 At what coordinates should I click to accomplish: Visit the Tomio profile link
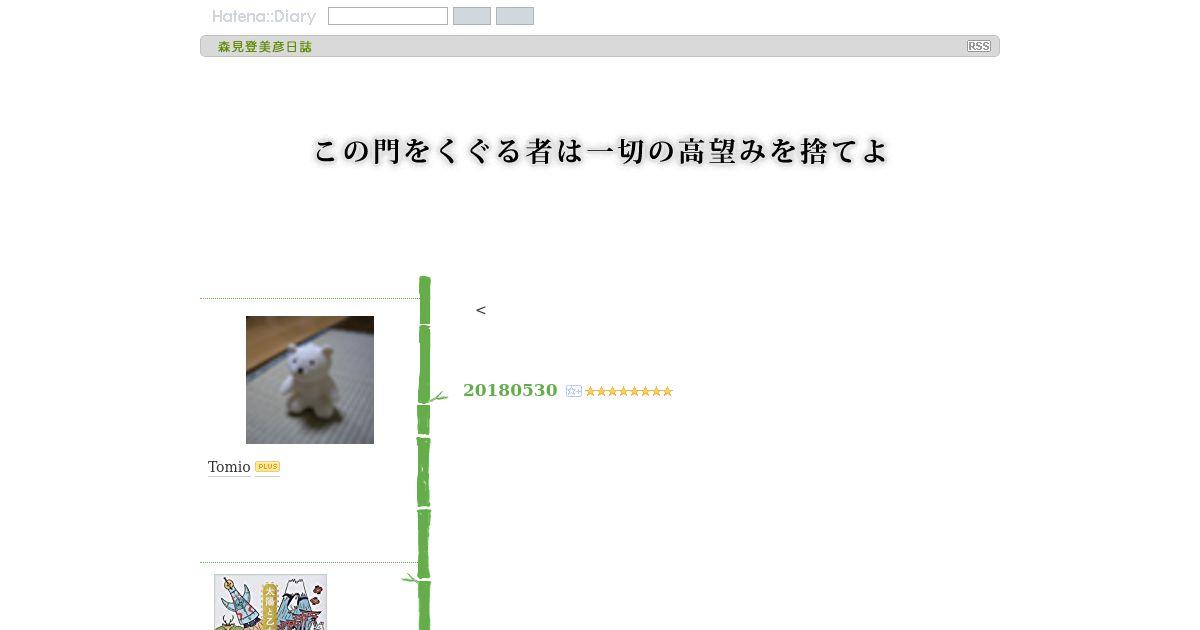[229, 467]
